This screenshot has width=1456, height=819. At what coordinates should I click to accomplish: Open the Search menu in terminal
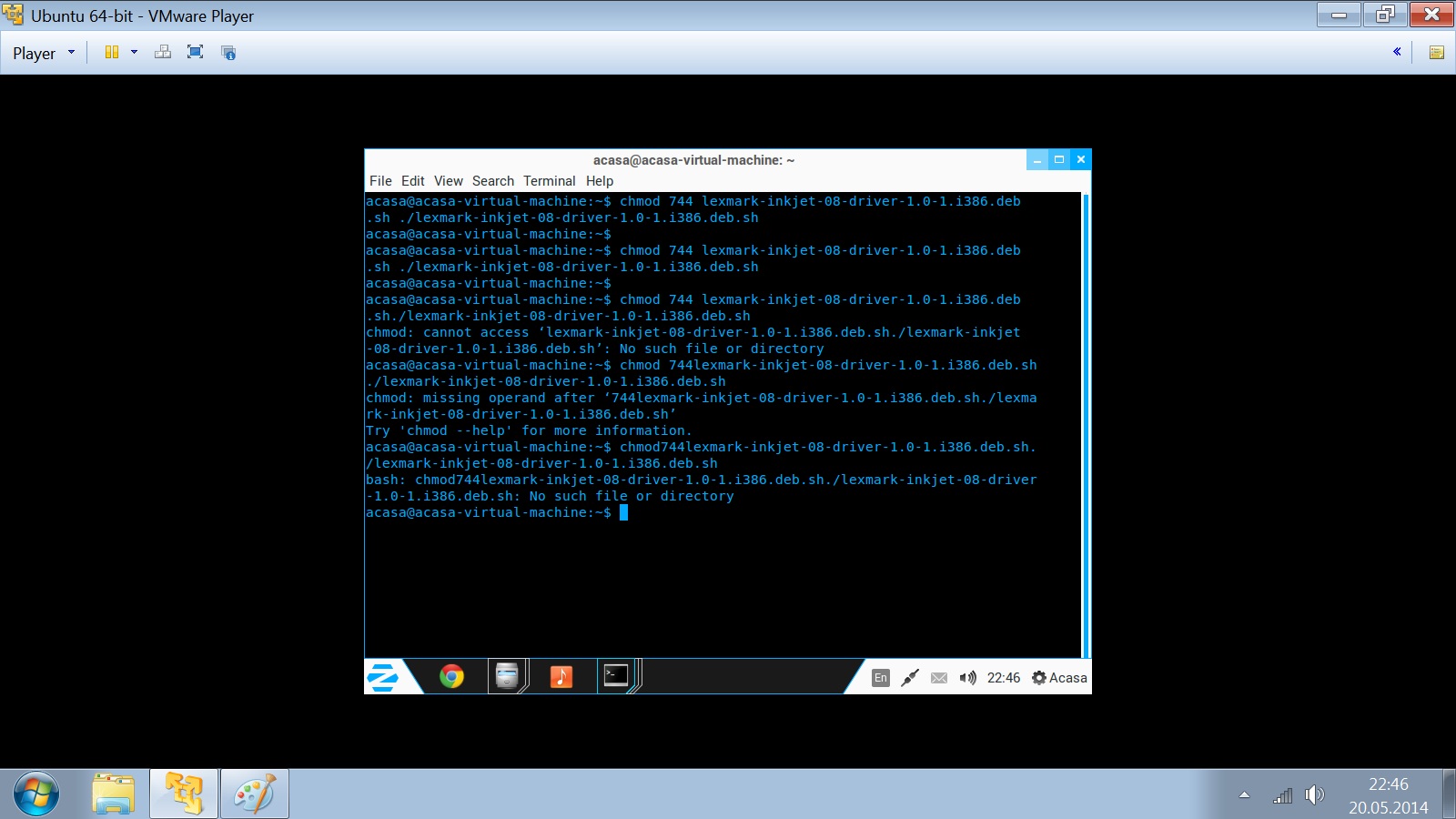[493, 181]
